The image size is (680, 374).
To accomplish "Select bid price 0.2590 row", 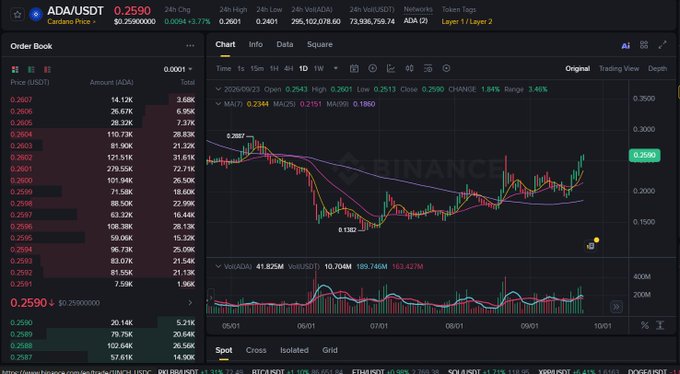I will pyautogui.click(x=103, y=323).
